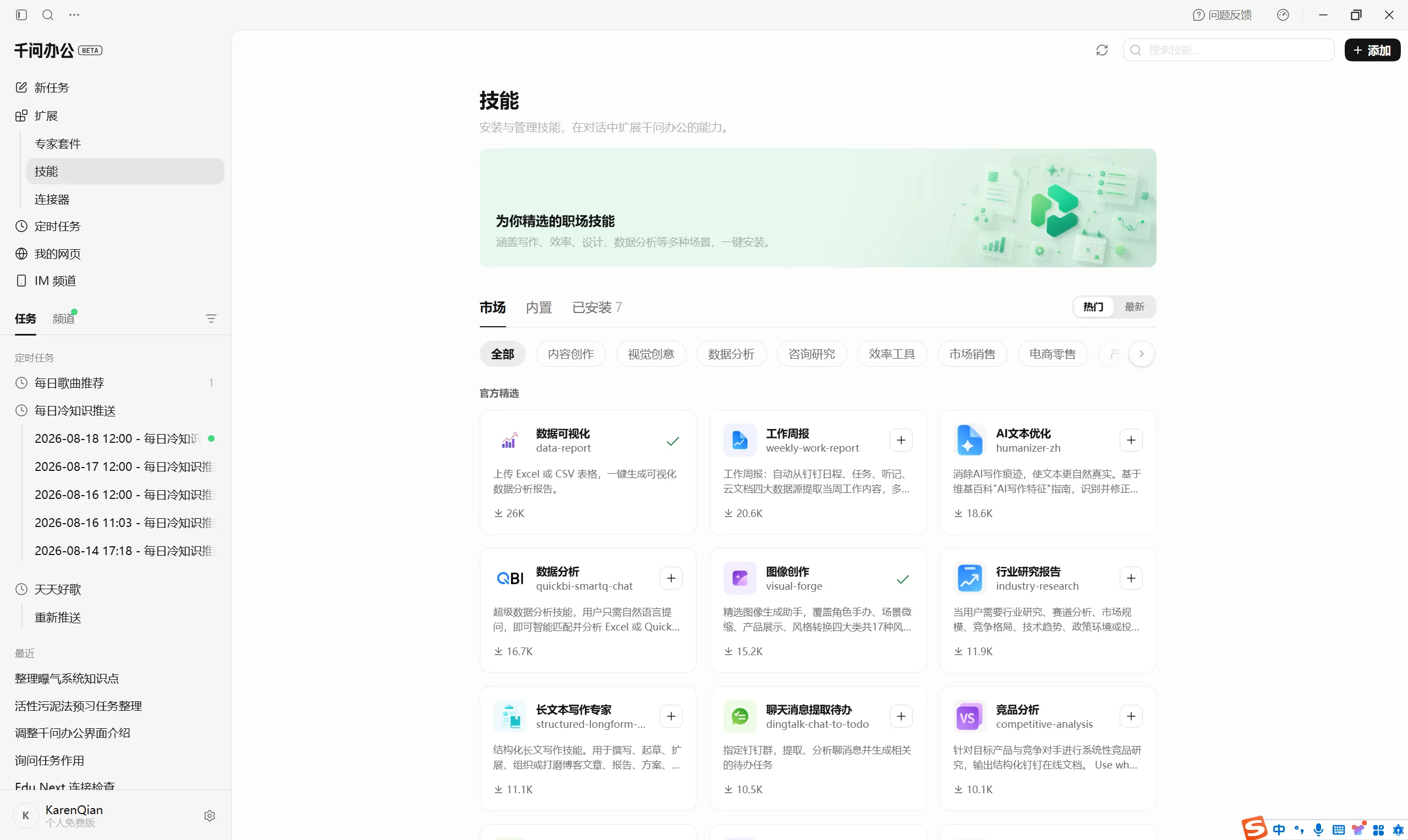Click the microphone icon in IME bar
Screen dimensions: 1408x840
point(1318,829)
